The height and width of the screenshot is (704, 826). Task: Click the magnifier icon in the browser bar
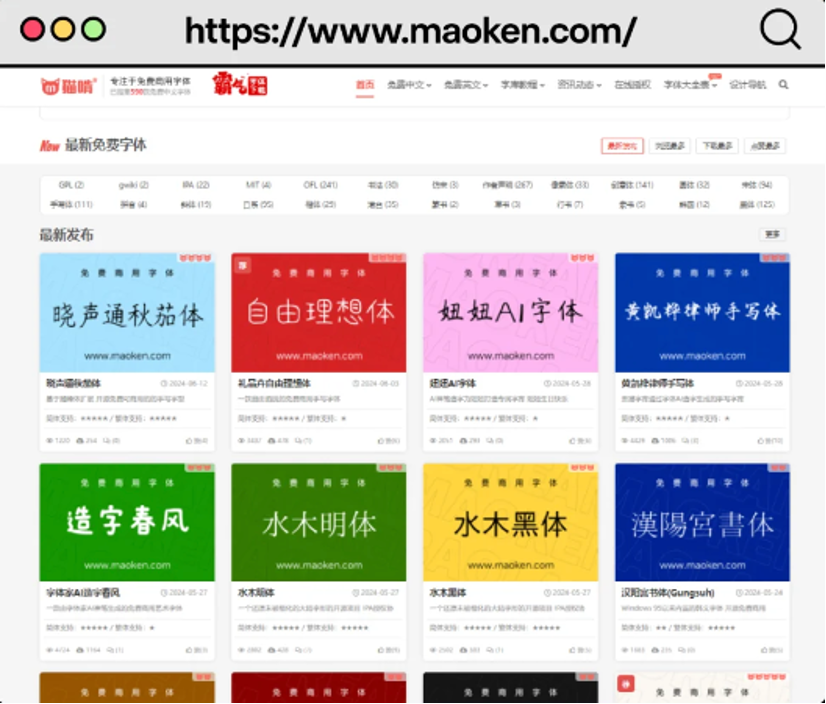pyautogui.click(x=780, y=29)
